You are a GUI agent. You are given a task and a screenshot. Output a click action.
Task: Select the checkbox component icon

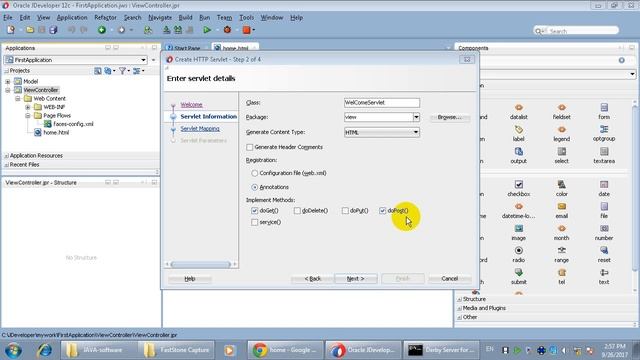[x=518, y=184]
